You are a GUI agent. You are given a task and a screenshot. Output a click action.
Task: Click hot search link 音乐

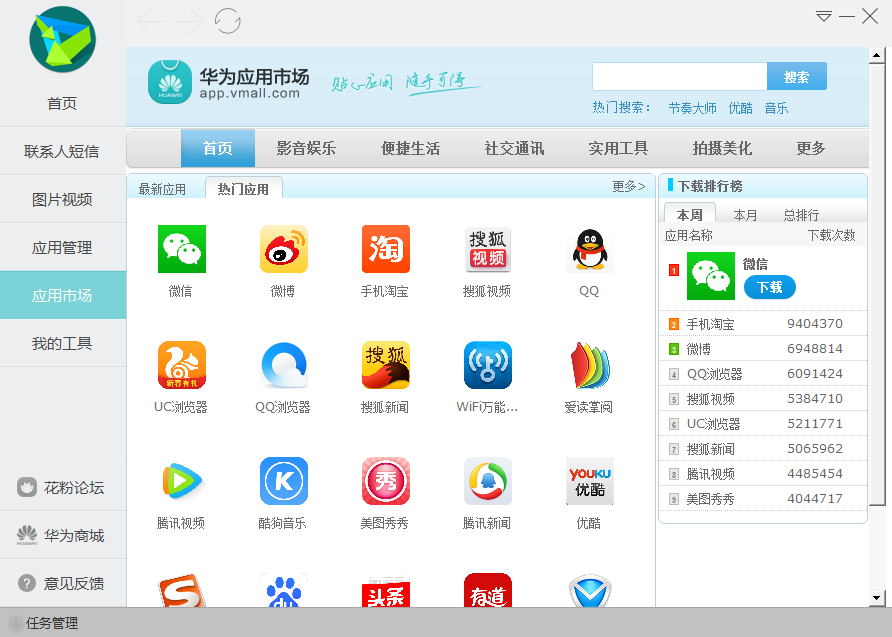pyautogui.click(x=777, y=108)
